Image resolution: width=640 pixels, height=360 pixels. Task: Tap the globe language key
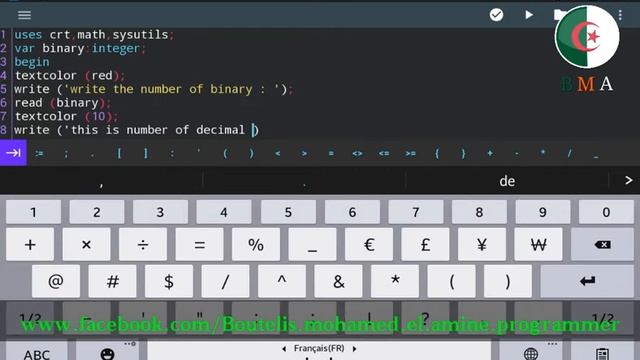click(x=531, y=352)
